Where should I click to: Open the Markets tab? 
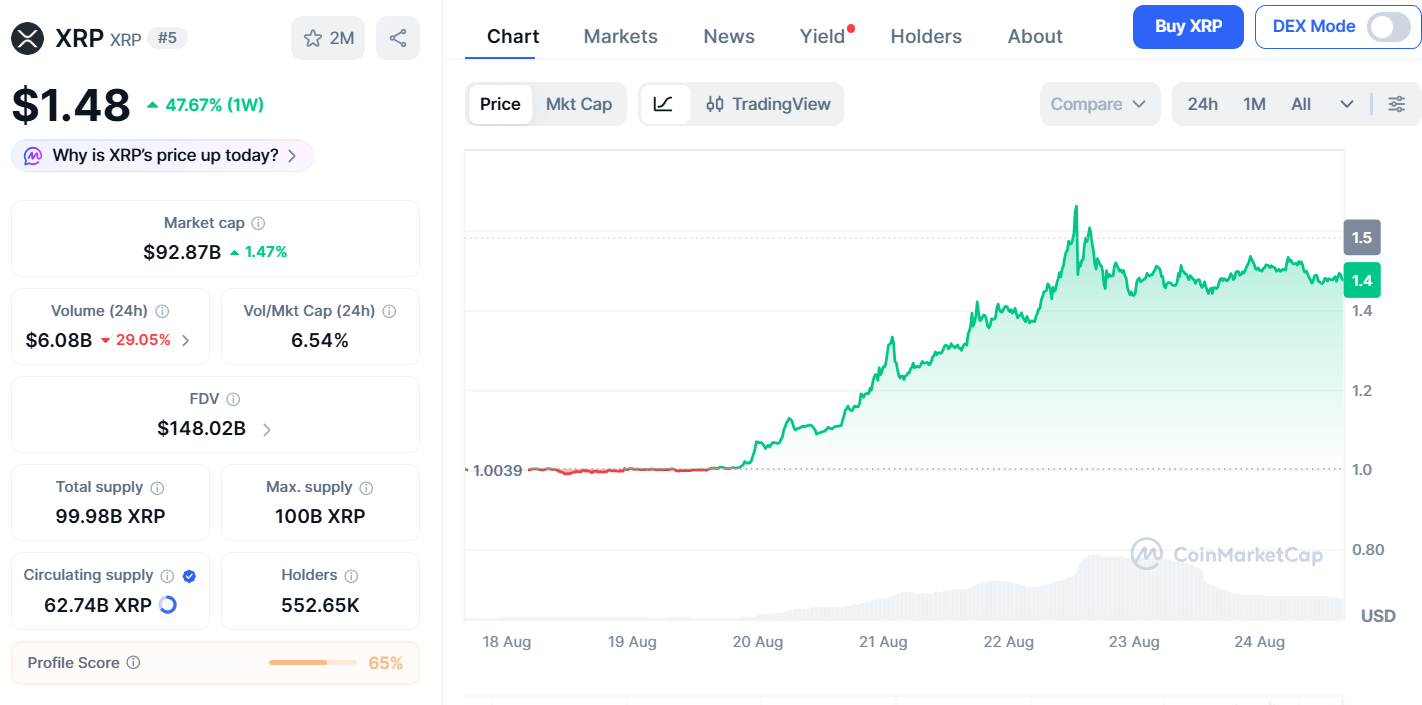(x=620, y=36)
